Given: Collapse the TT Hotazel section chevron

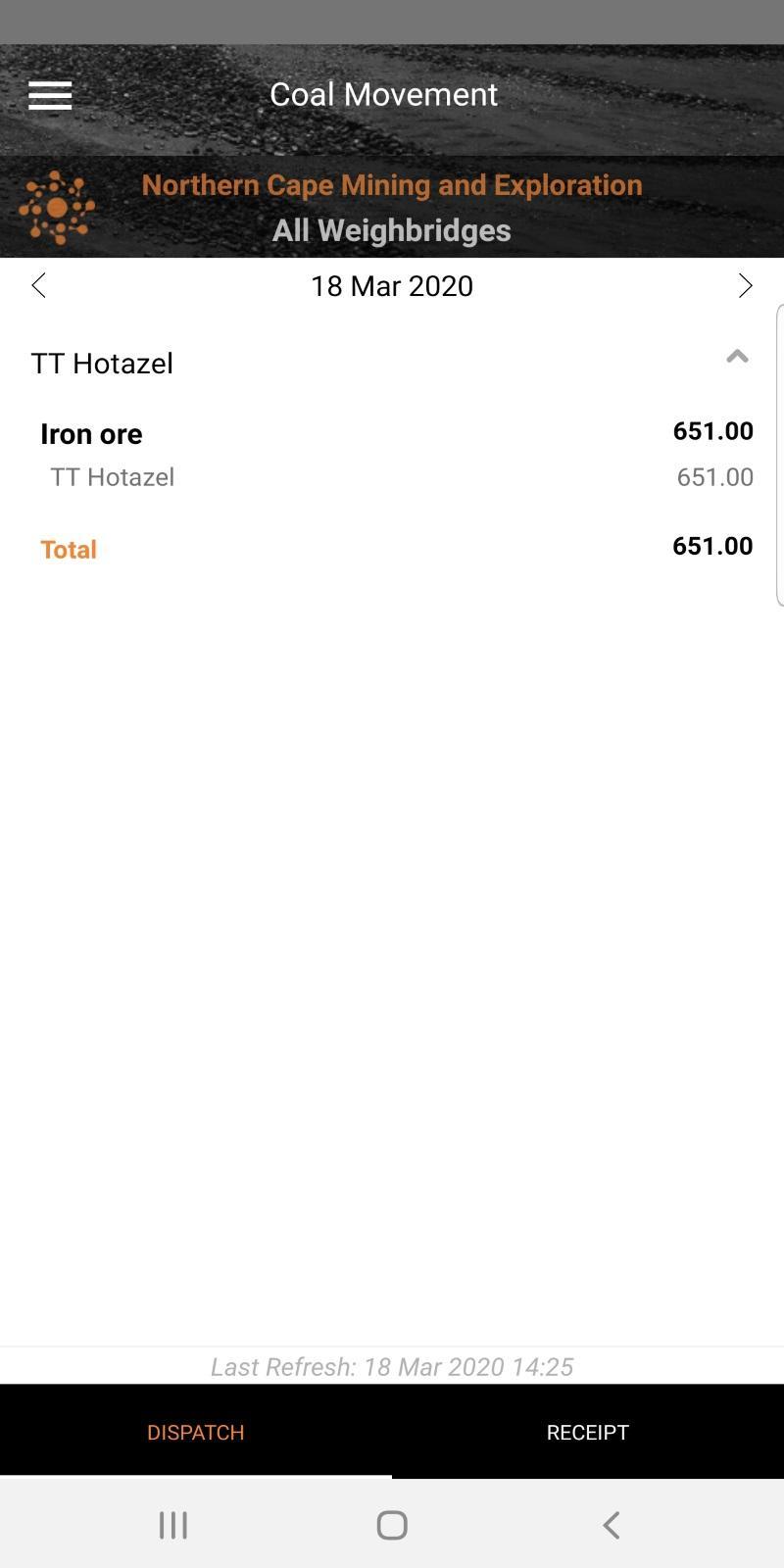Looking at the screenshot, I should pyautogui.click(x=737, y=357).
